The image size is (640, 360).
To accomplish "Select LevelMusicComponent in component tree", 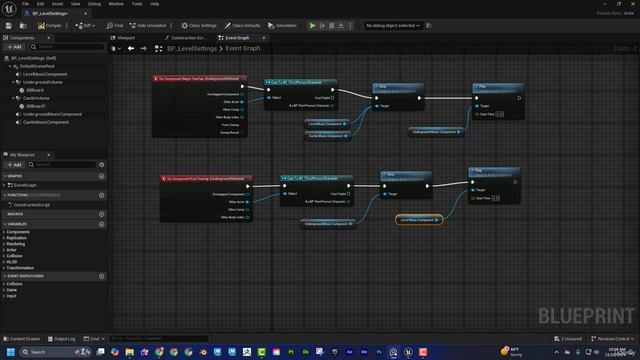I will 45,74.
